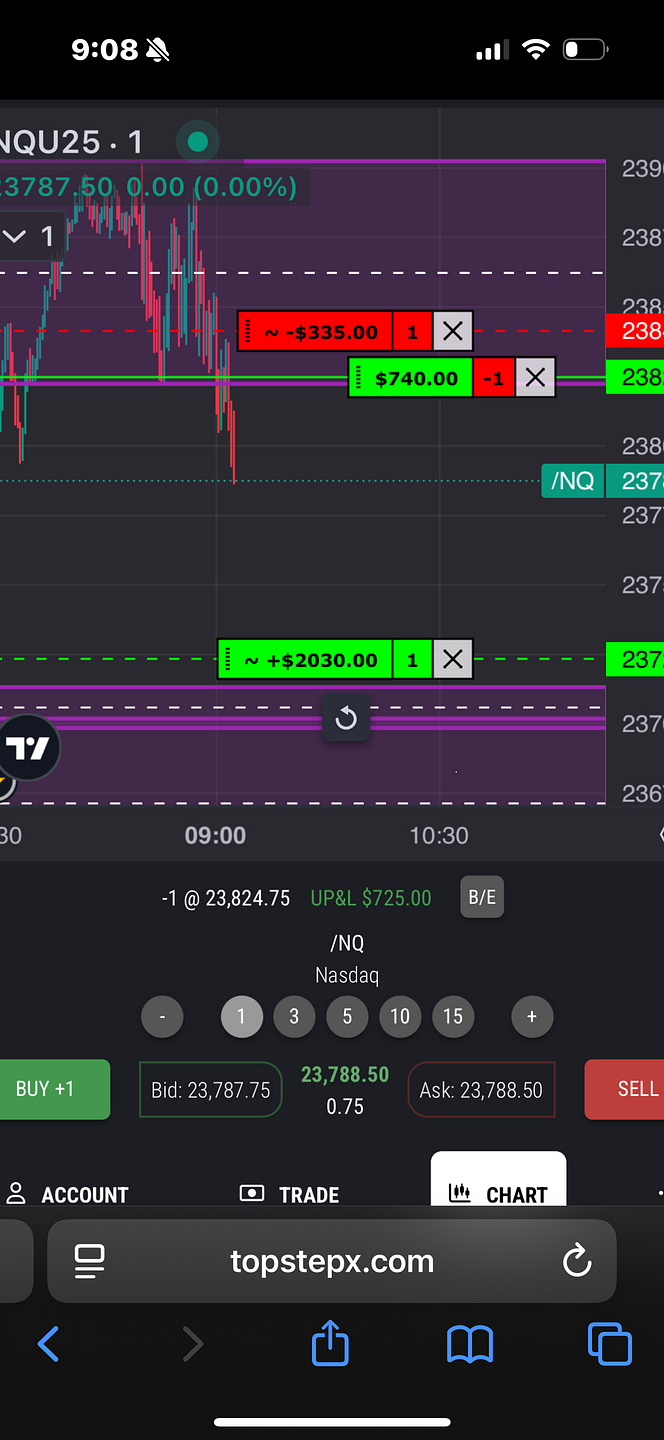Viewport: 664px width, 1440px height.
Task: Tap the UP&L $725.00 text
Action: coord(371,898)
